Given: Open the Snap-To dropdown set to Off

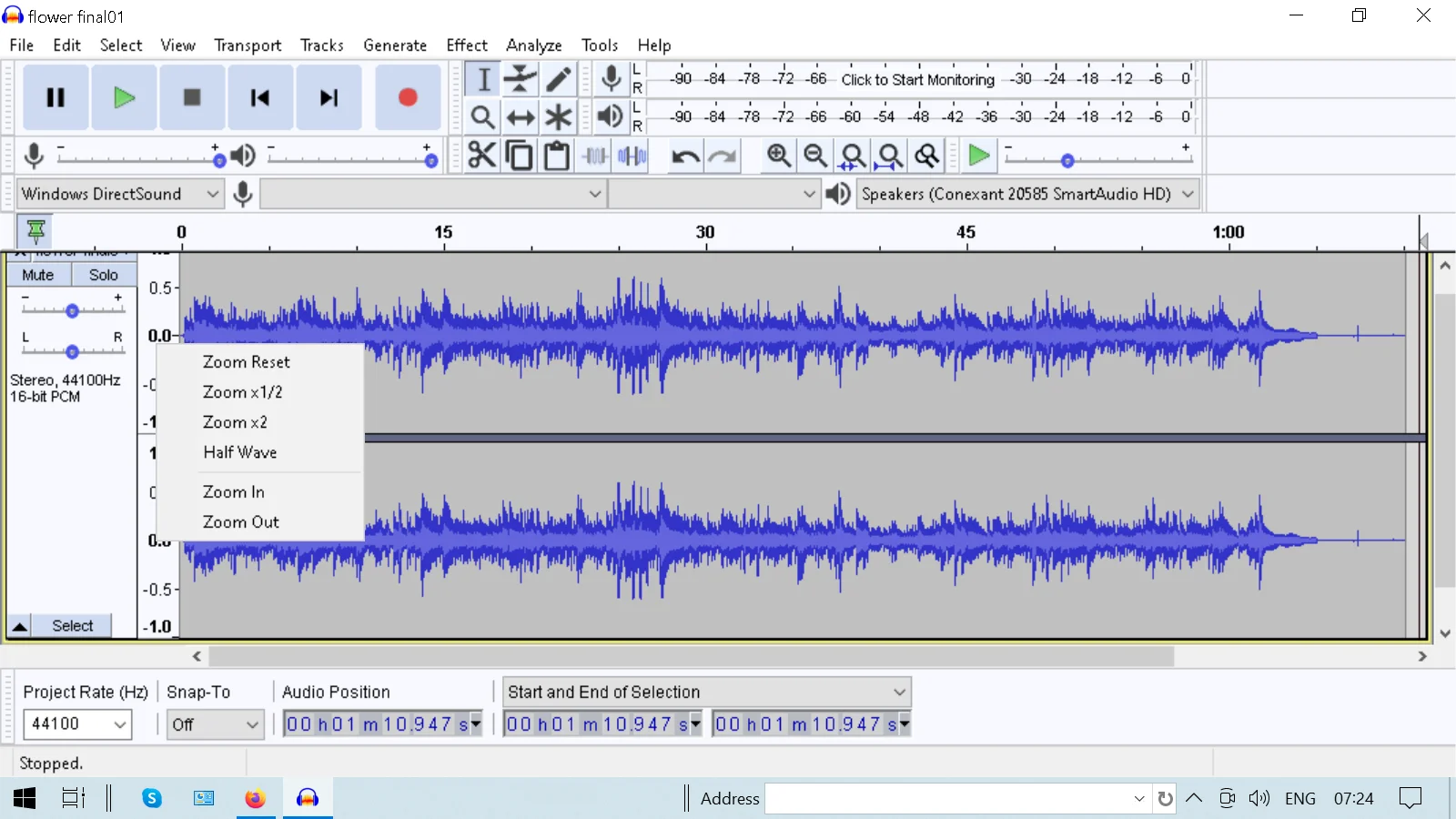Looking at the screenshot, I should pyautogui.click(x=215, y=724).
